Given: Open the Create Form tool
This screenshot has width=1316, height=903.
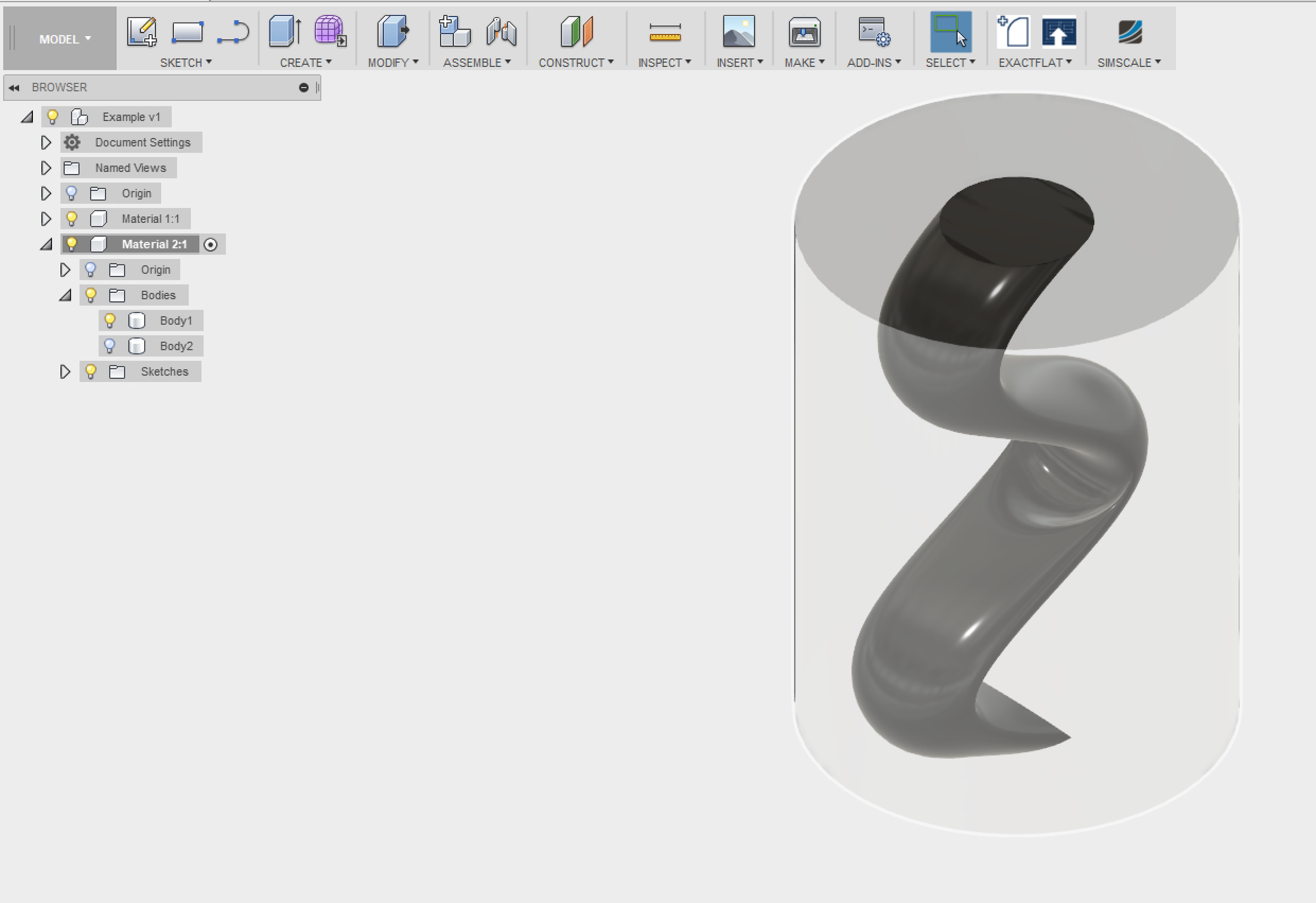Looking at the screenshot, I should (x=327, y=32).
